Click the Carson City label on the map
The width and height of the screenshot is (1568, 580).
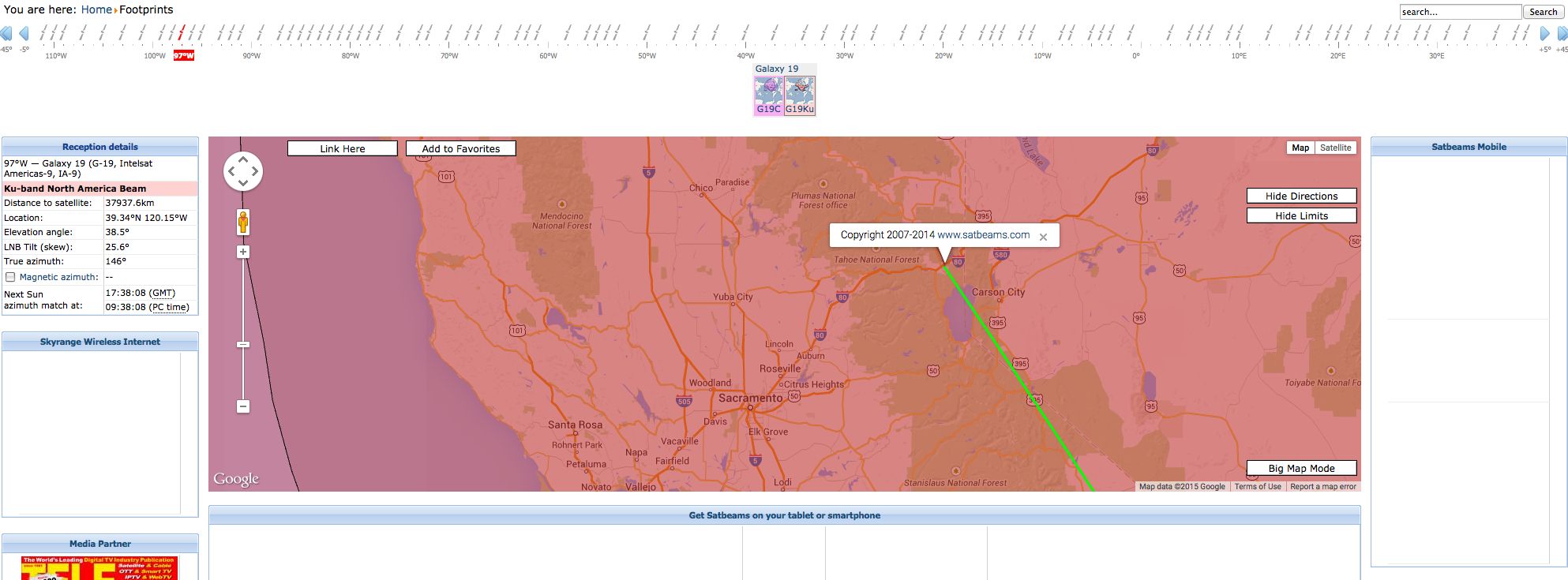[x=998, y=292]
